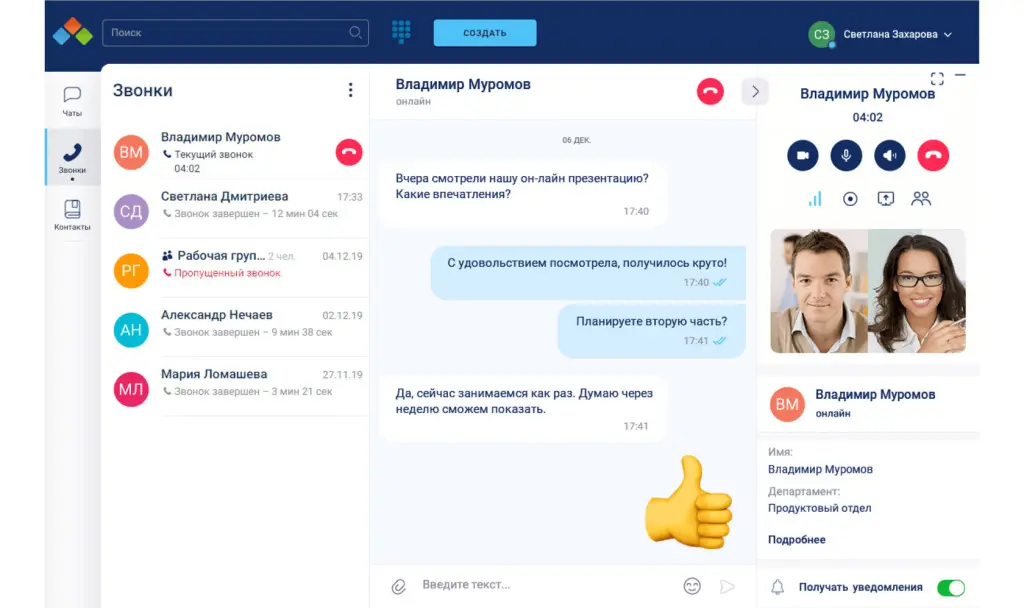Open the Подробнее link
Image resolution: width=1024 pixels, height=608 pixels.
click(797, 539)
